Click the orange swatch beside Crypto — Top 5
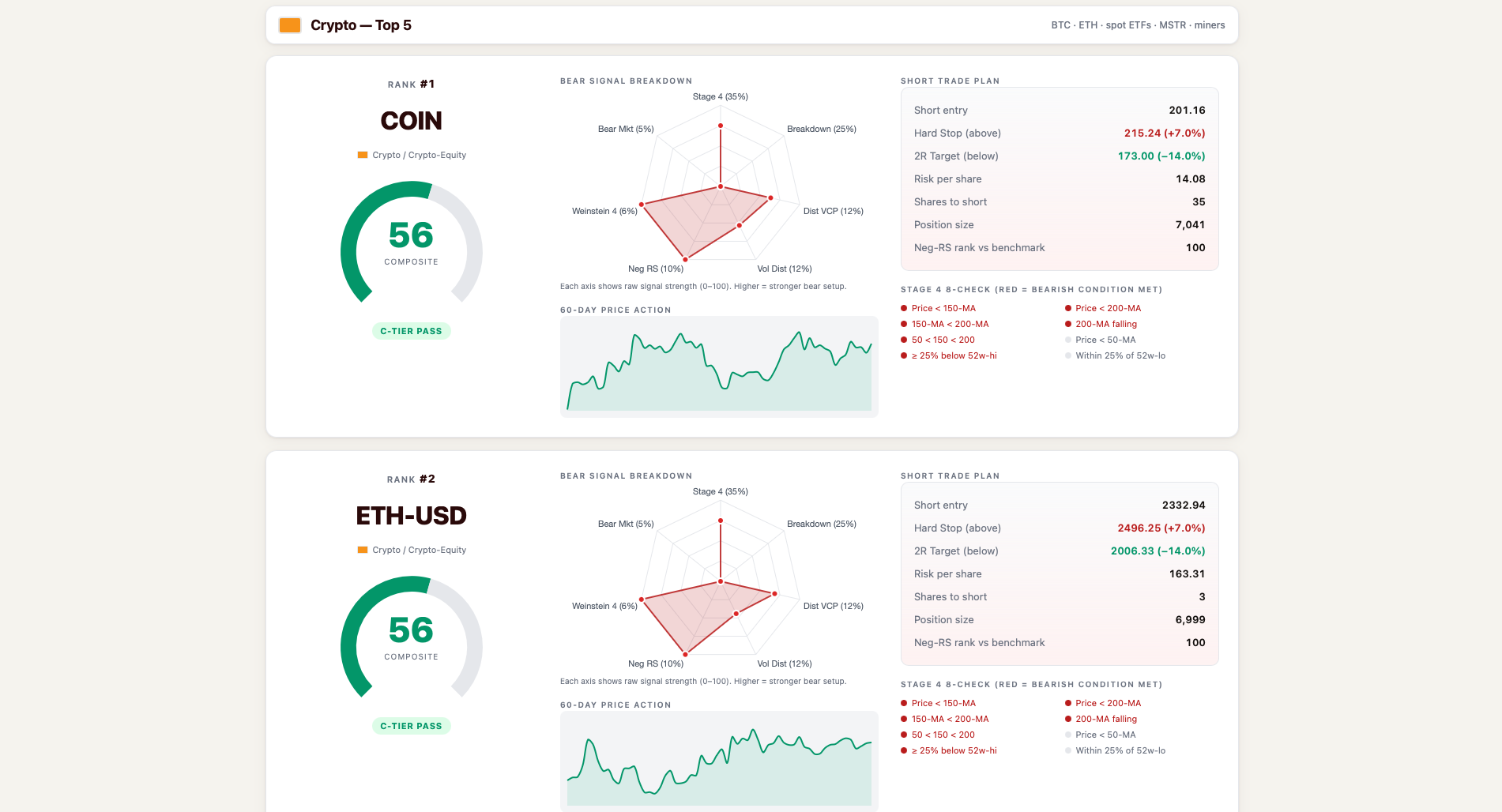1502x812 pixels. point(290,25)
